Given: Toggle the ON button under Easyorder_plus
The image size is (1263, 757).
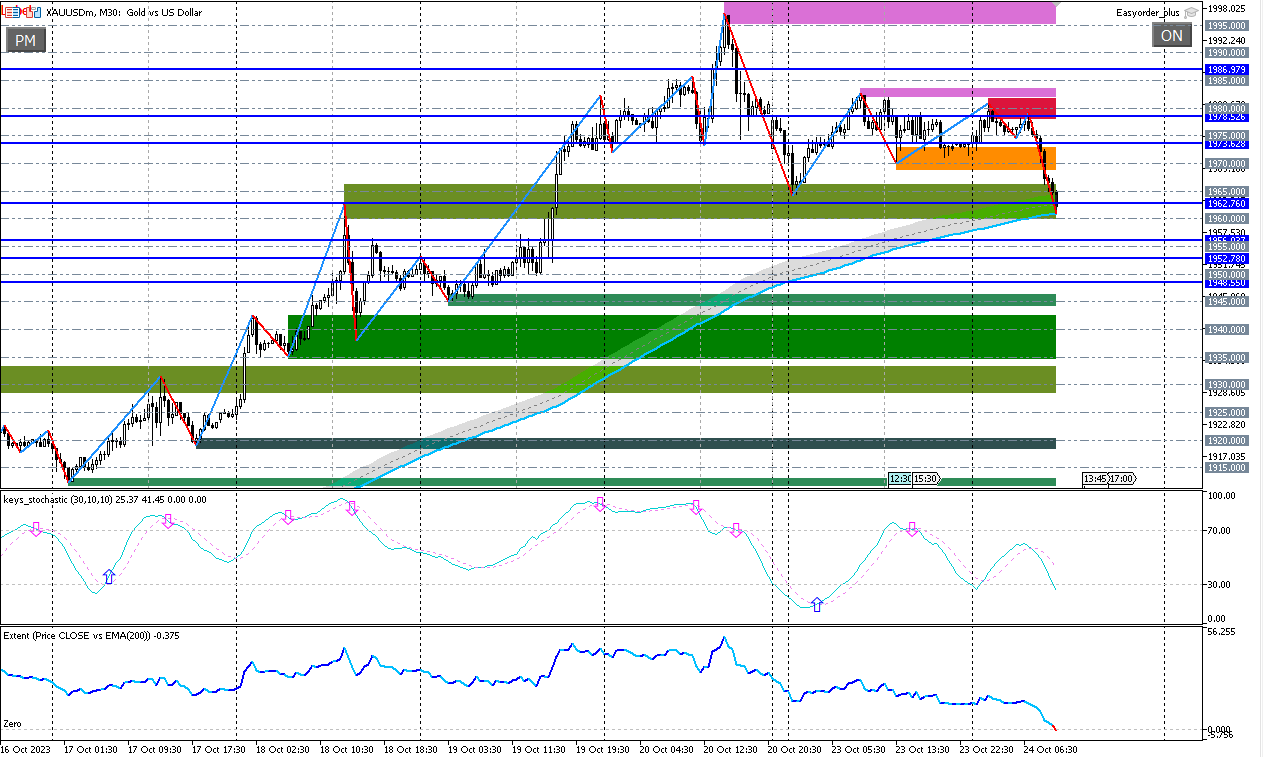Looking at the screenshot, I should click(1172, 35).
